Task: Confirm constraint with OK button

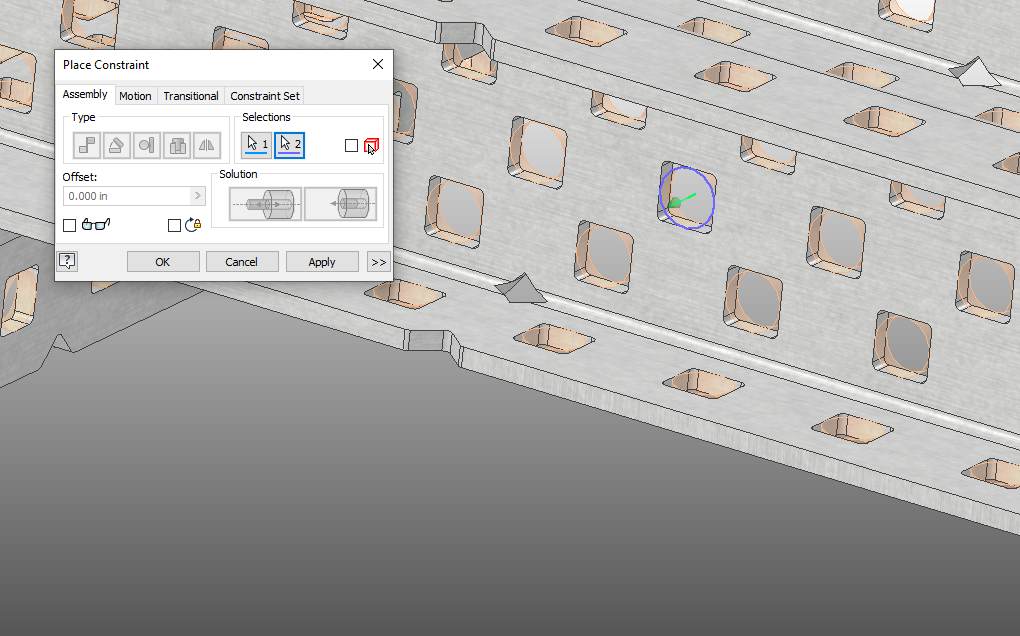Action: 163,262
